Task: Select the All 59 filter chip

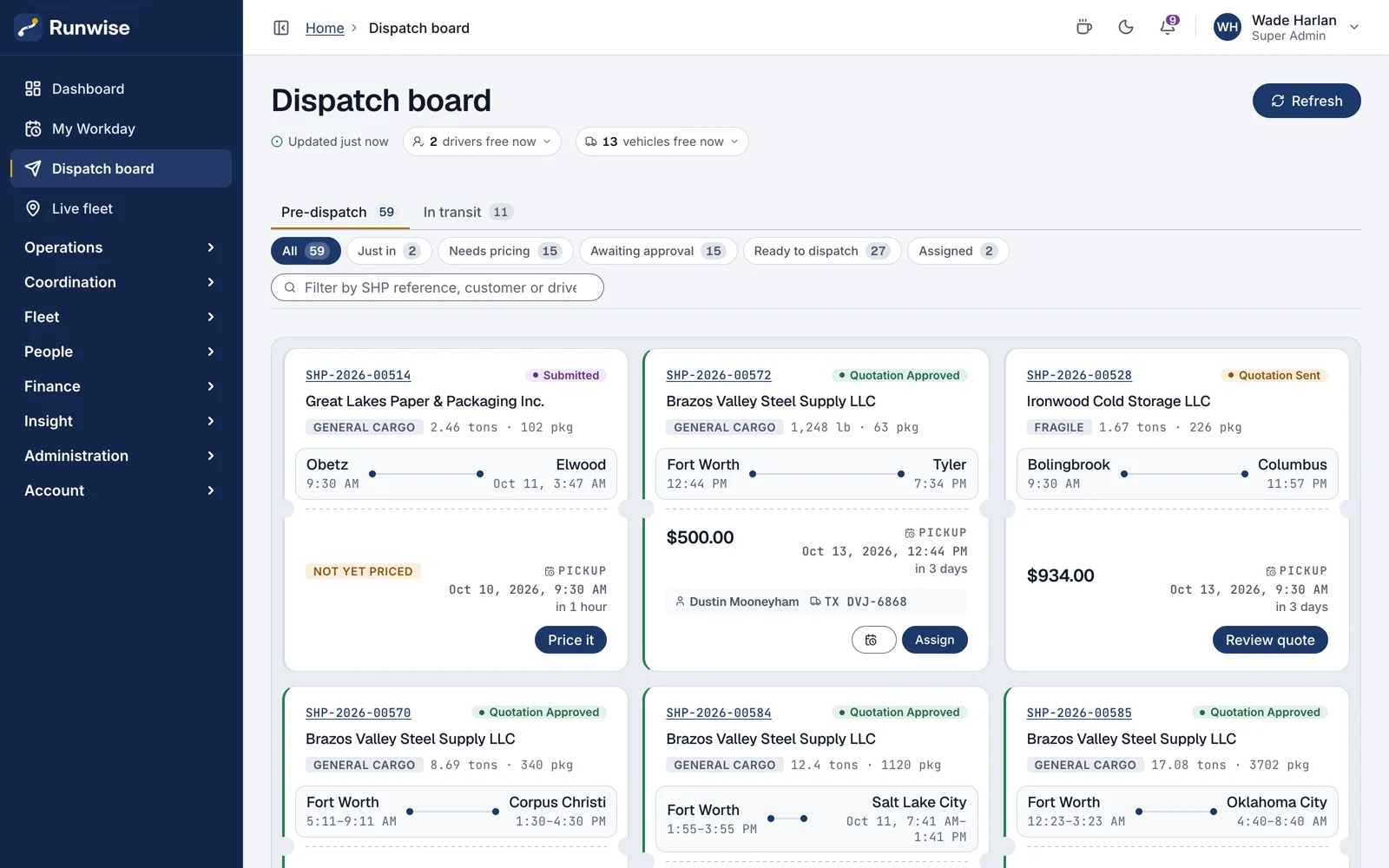Action: coord(306,251)
